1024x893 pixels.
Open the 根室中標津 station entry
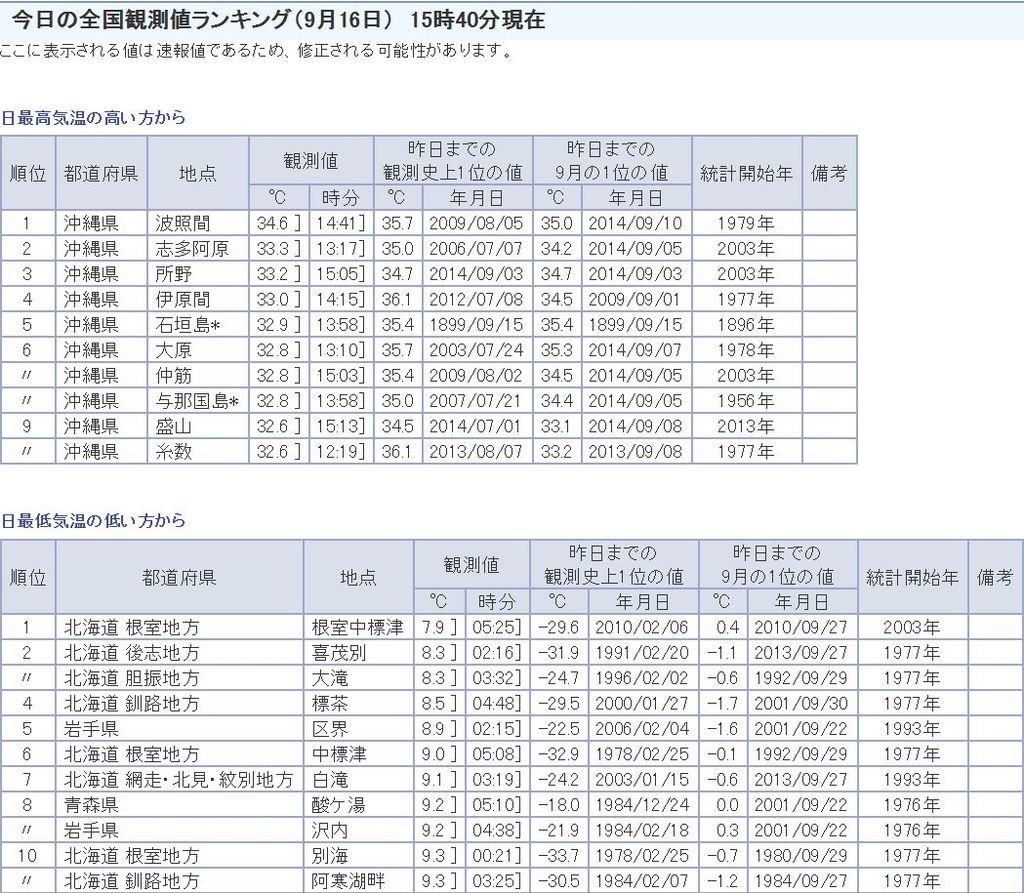(357, 627)
